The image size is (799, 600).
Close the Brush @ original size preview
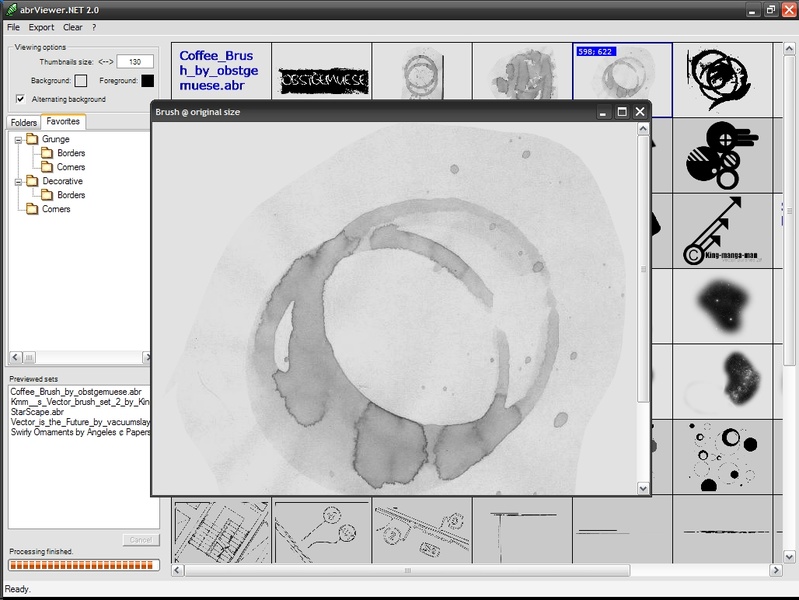pos(640,112)
